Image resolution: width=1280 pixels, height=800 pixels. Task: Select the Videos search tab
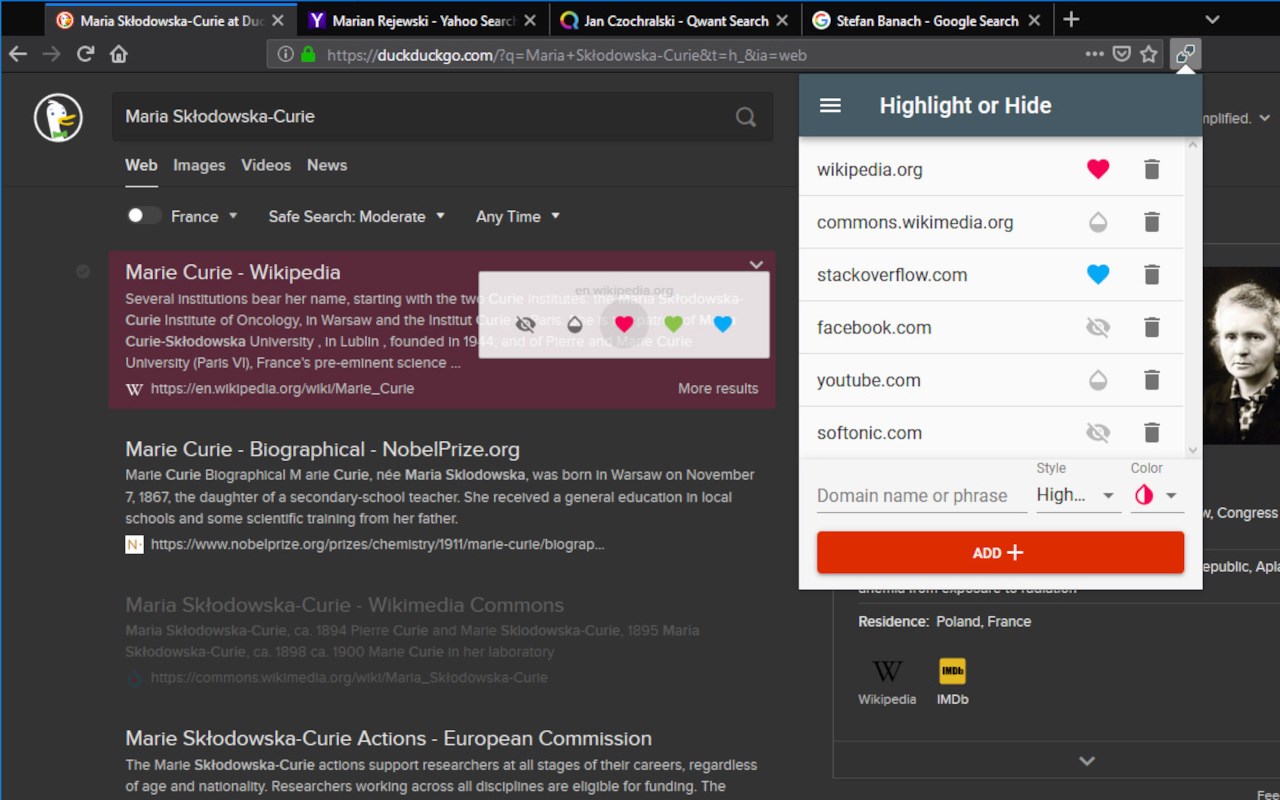point(266,165)
